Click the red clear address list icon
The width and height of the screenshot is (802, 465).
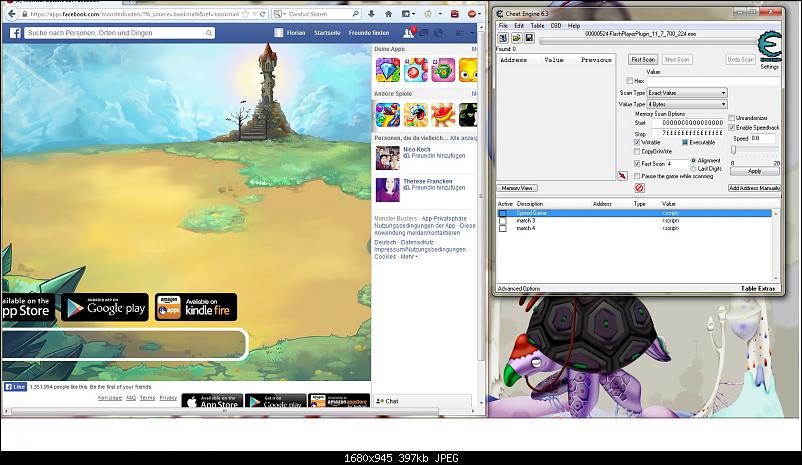639,188
